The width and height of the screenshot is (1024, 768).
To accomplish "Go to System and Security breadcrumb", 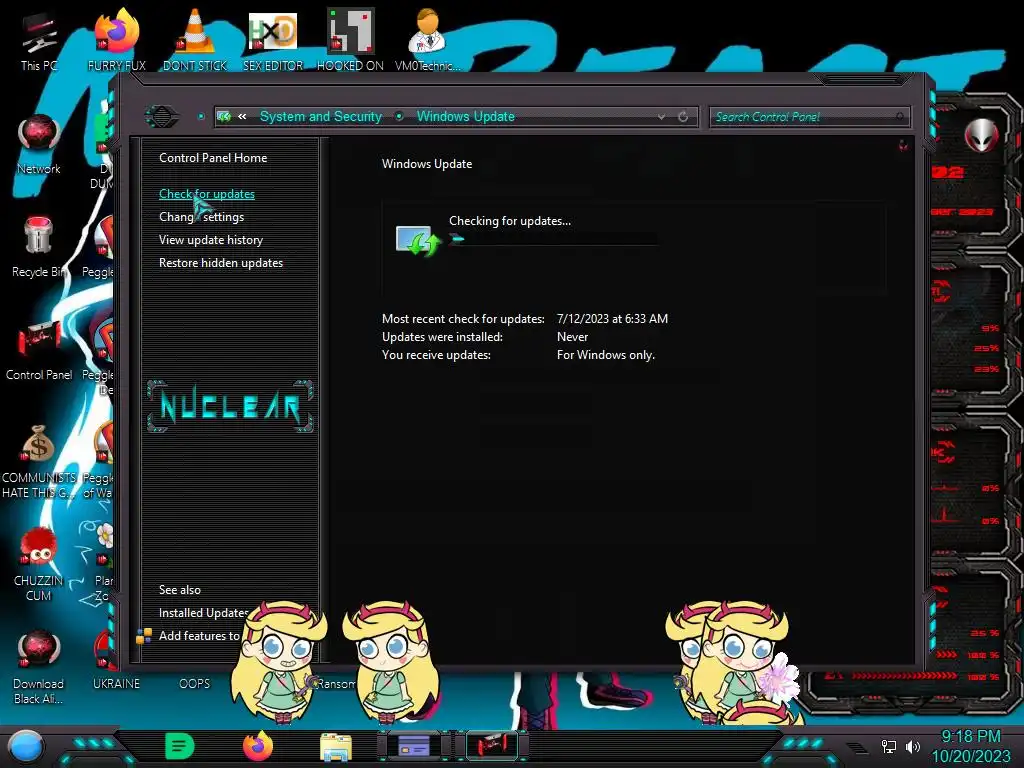I will click(321, 116).
